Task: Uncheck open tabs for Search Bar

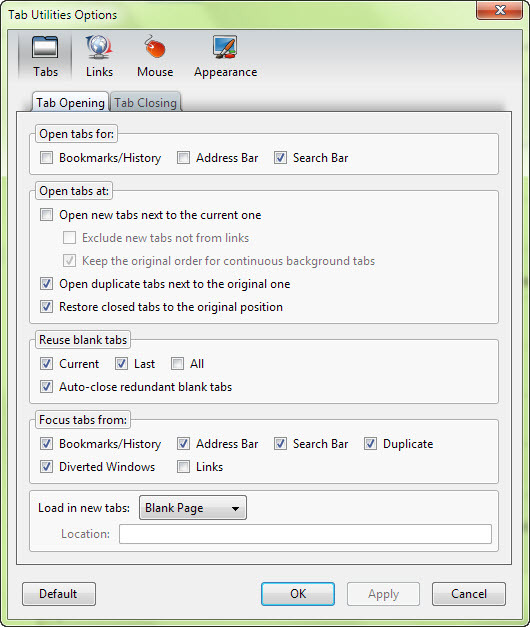Action: click(280, 158)
